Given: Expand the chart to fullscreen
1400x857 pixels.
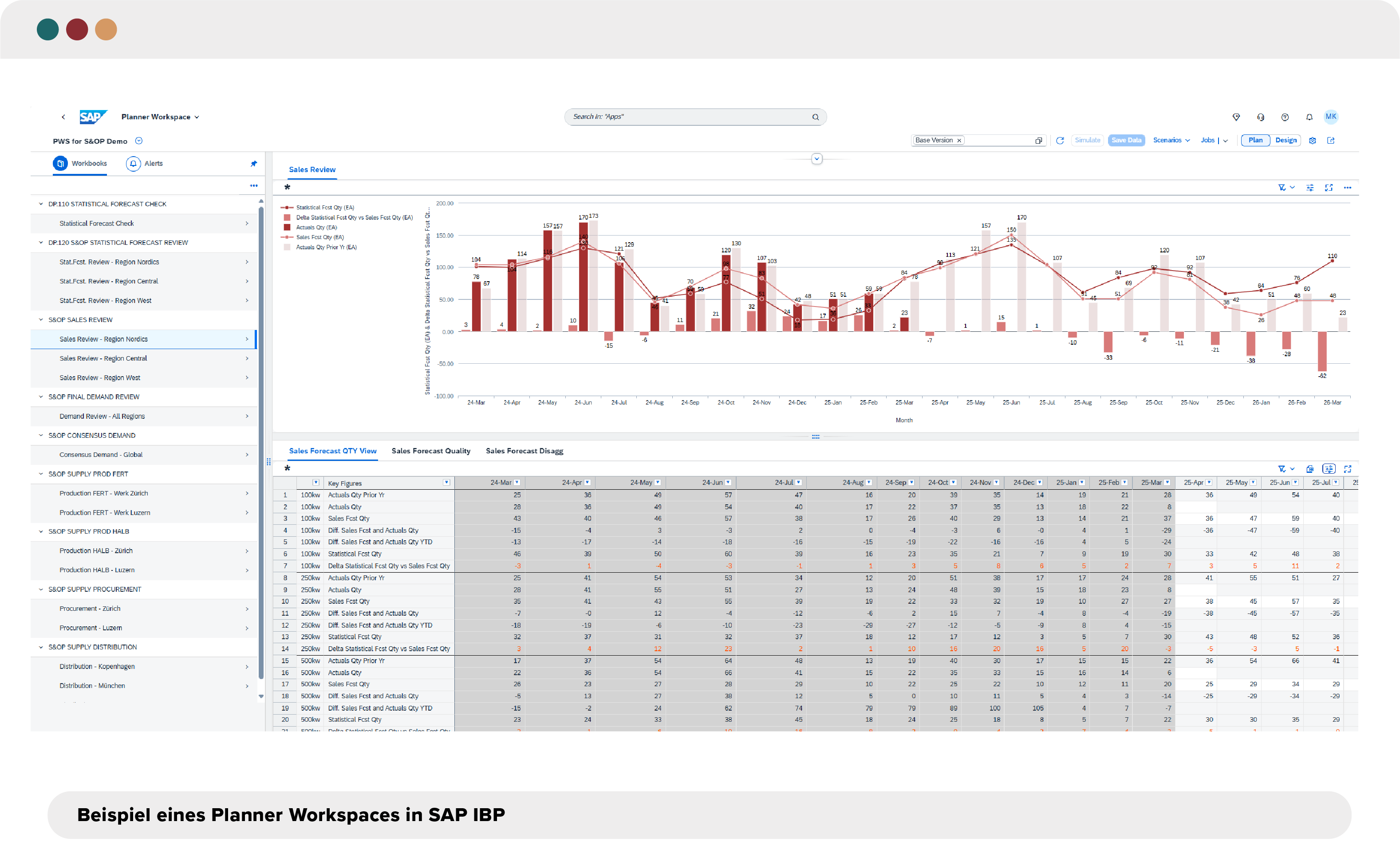Looking at the screenshot, I should (1329, 188).
